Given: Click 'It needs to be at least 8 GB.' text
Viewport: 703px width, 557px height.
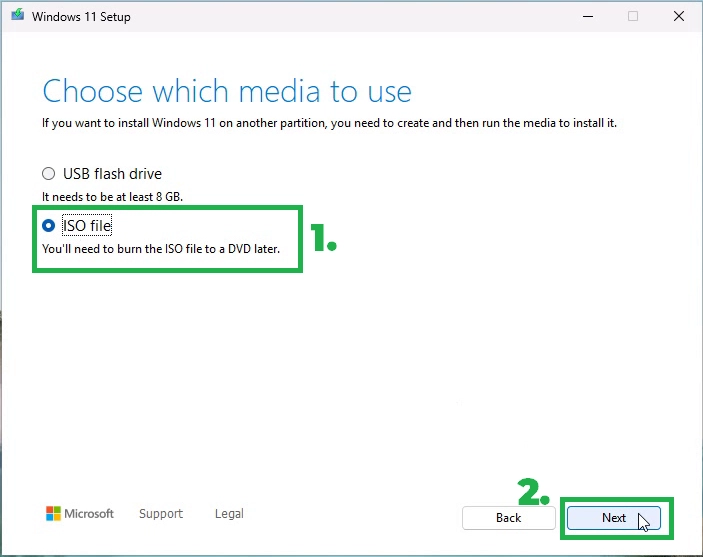Looking at the screenshot, I should pyautogui.click(x=113, y=197).
